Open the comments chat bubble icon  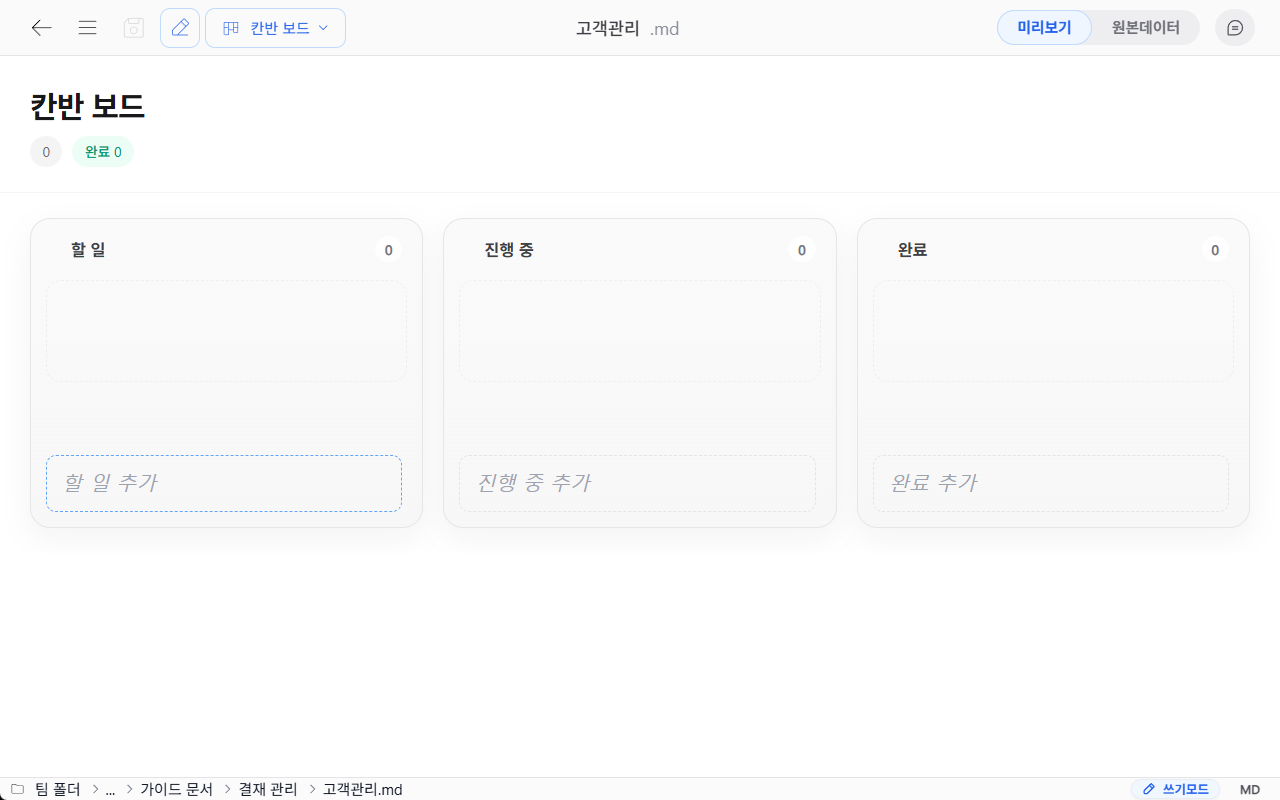coord(1235,28)
